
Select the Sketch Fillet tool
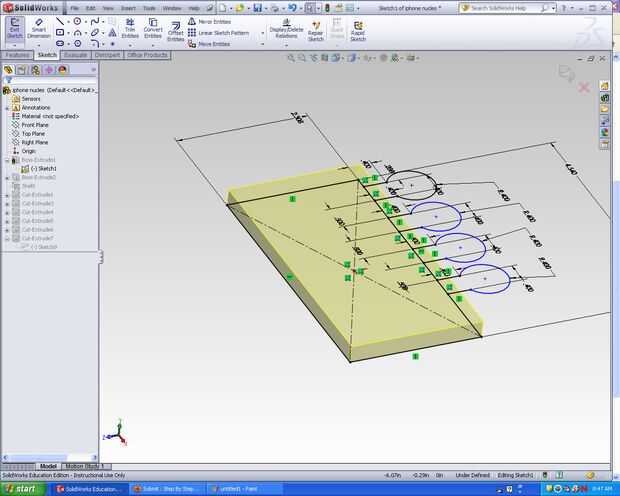click(x=95, y=44)
